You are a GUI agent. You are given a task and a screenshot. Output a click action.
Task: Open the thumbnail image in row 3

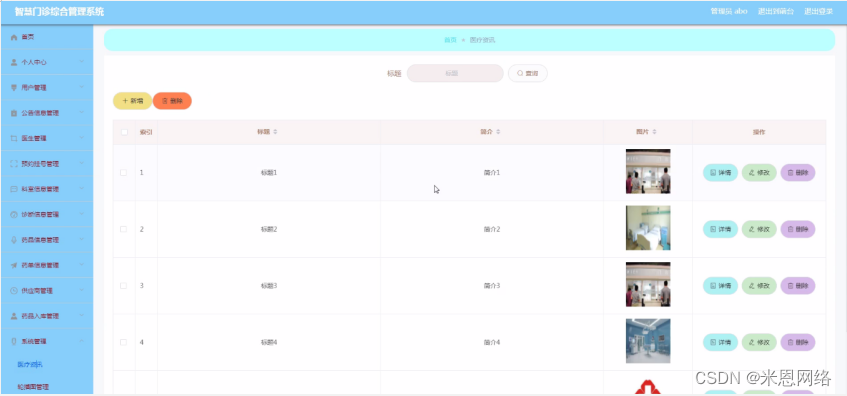648,285
